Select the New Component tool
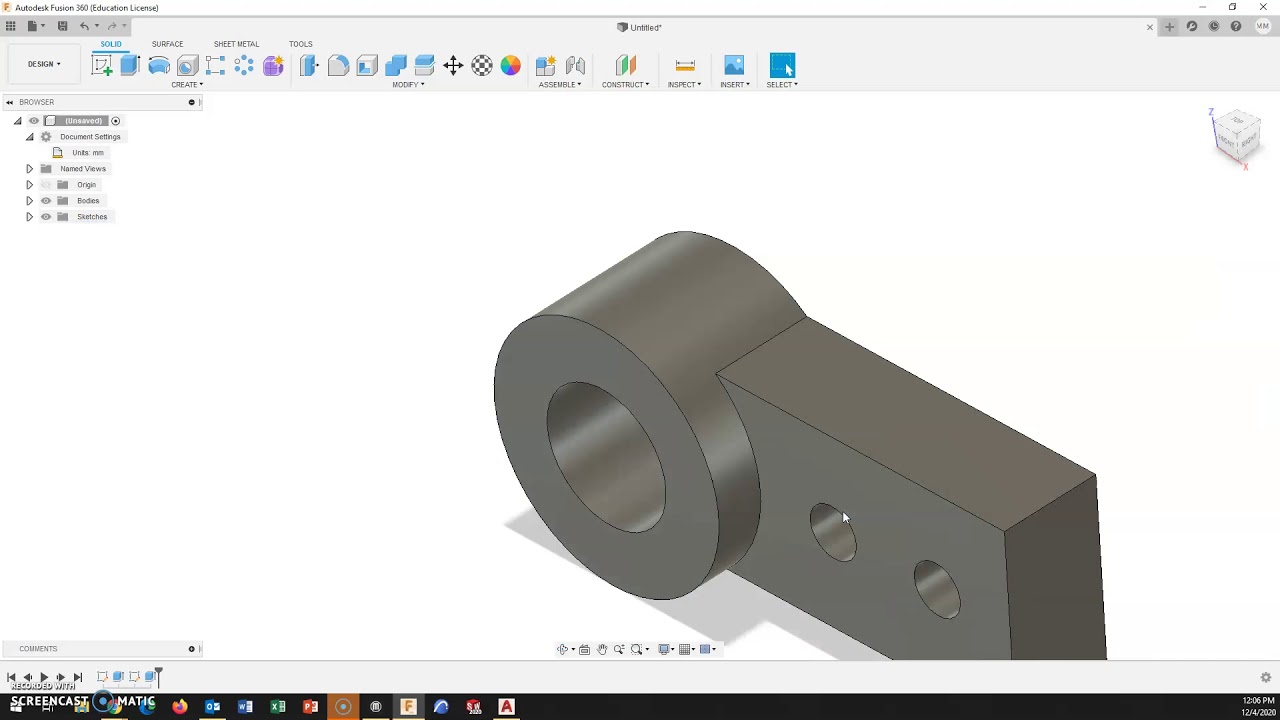 pyautogui.click(x=546, y=66)
